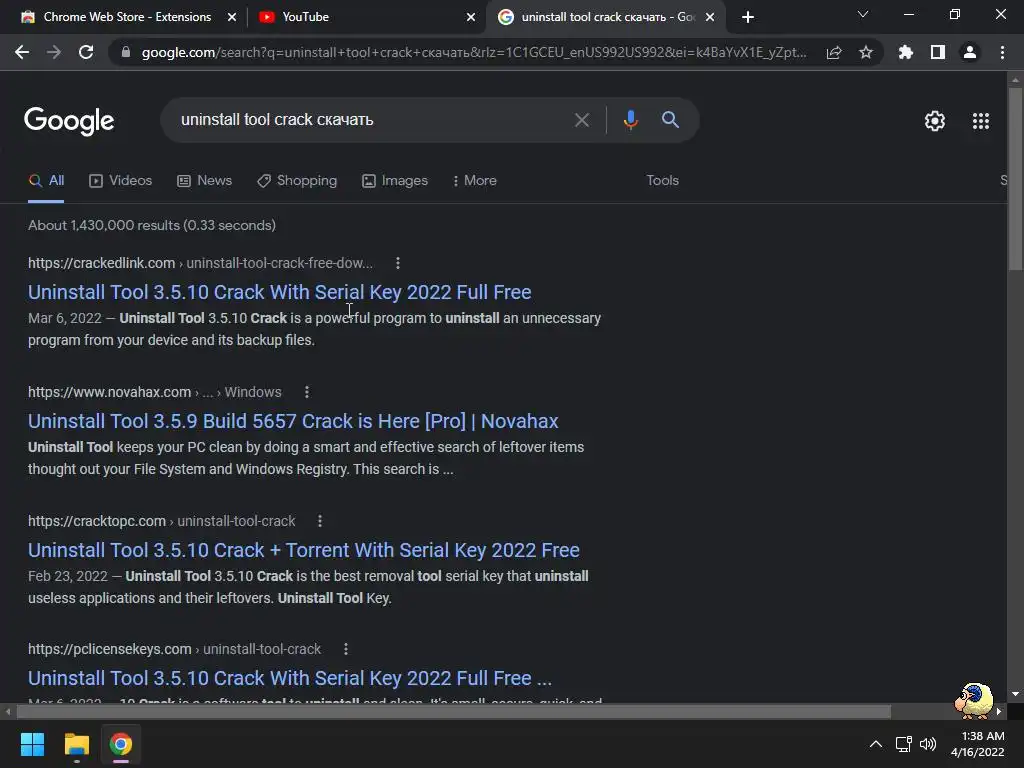The width and height of the screenshot is (1024, 768).
Task: Select the Videos search filter
Action: (121, 180)
